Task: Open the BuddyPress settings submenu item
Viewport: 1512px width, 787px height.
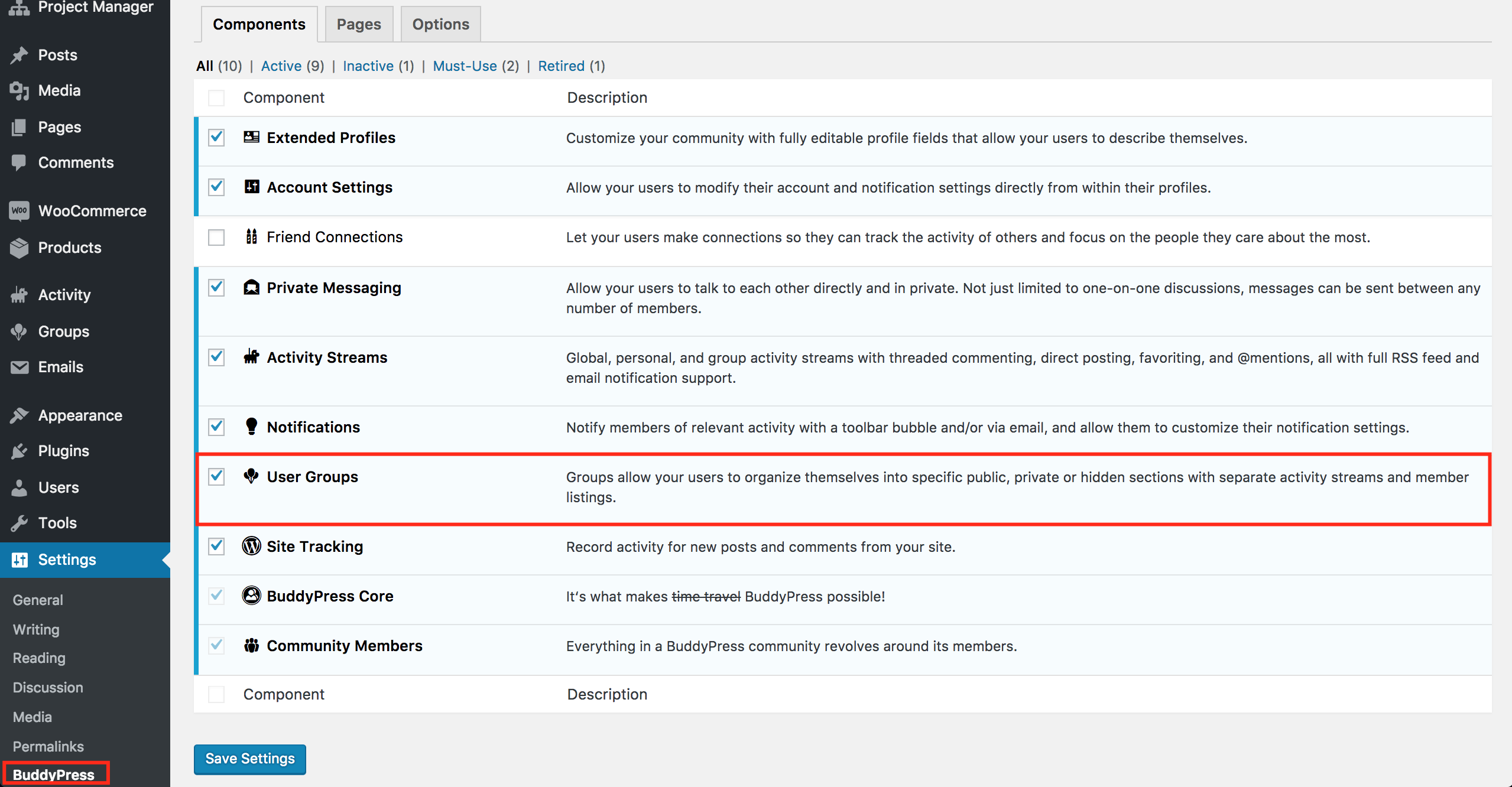Action: coord(54,775)
